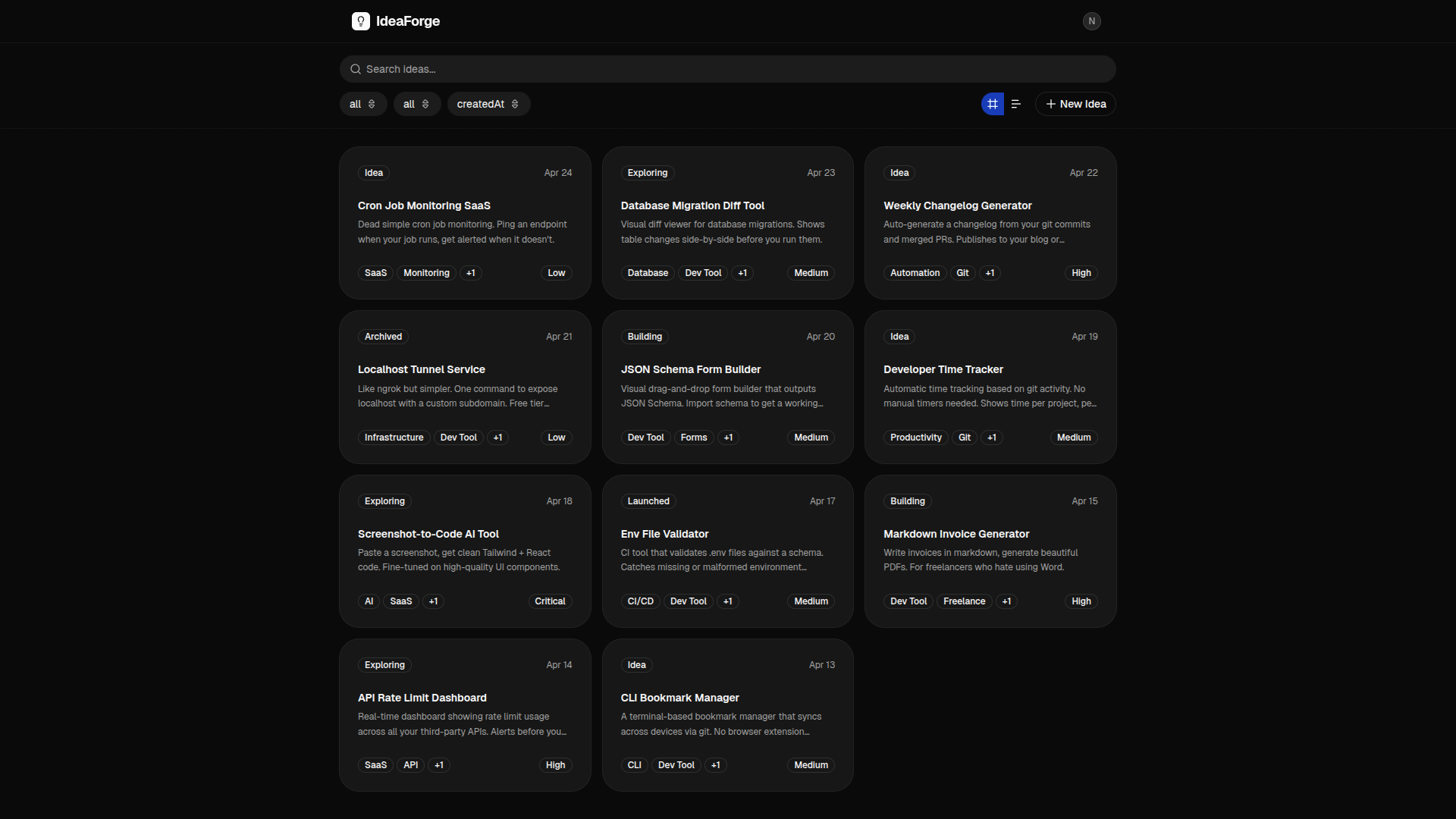Open the user avatar N menu
Viewport: 1456px width, 819px height.
pyautogui.click(x=1091, y=21)
